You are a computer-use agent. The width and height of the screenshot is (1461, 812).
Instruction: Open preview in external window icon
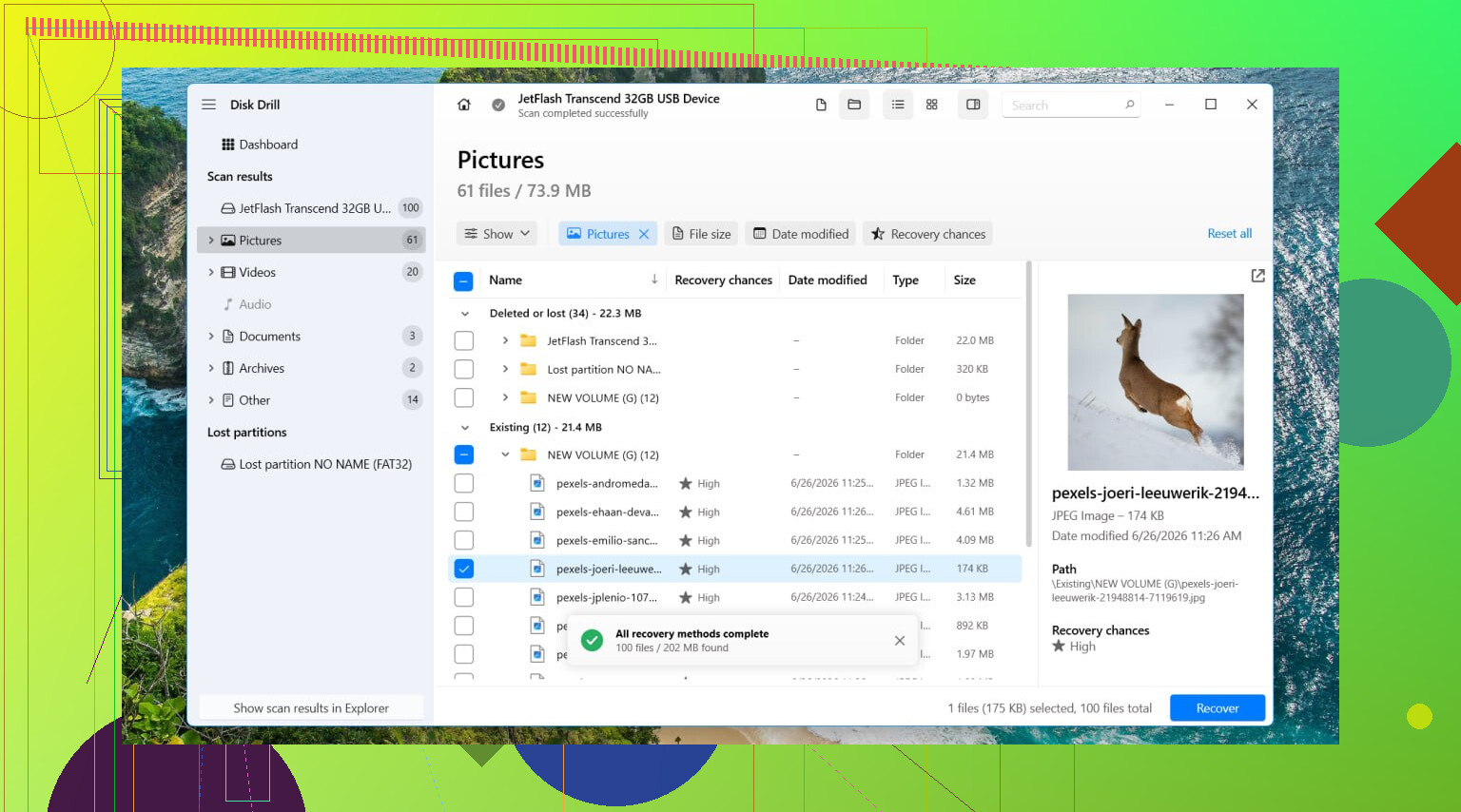1257,276
